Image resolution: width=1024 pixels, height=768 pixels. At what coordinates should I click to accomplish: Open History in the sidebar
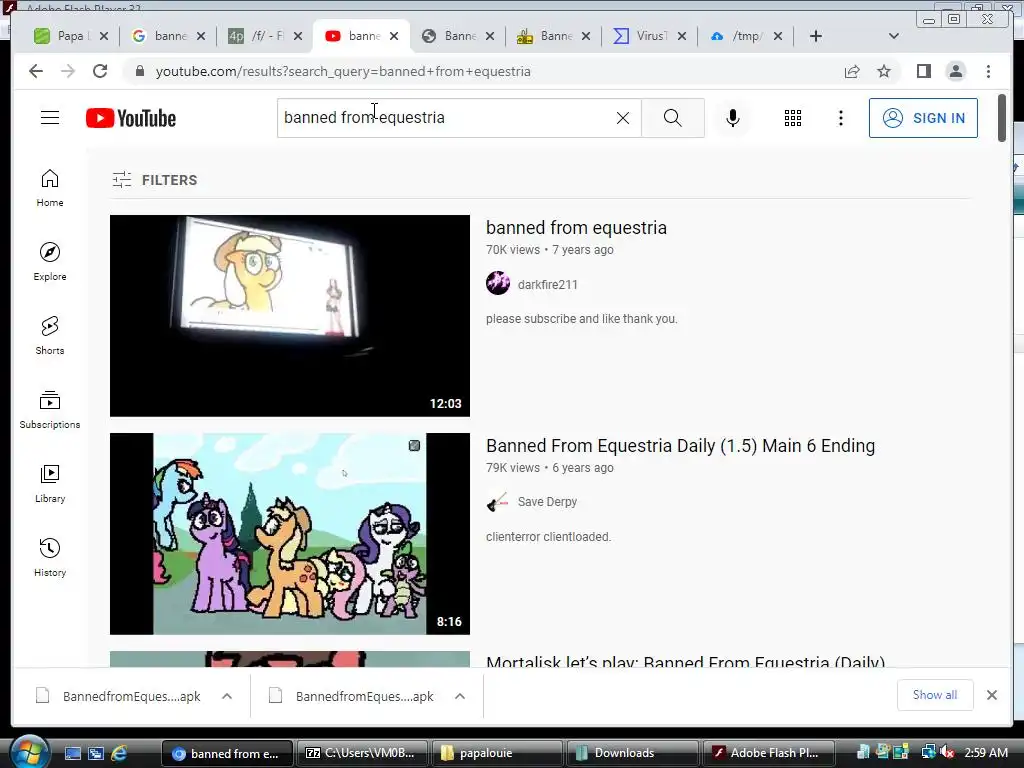coord(50,557)
